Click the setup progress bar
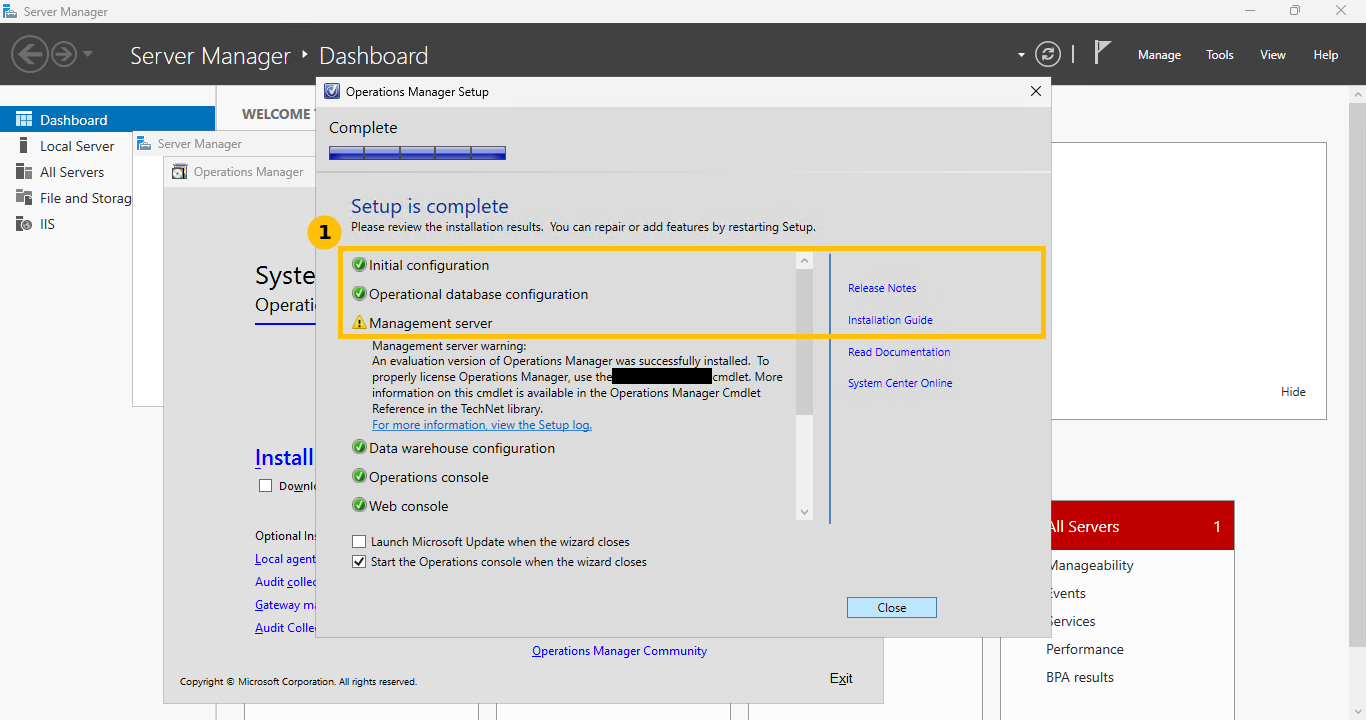The width and height of the screenshot is (1366, 720). (x=417, y=153)
